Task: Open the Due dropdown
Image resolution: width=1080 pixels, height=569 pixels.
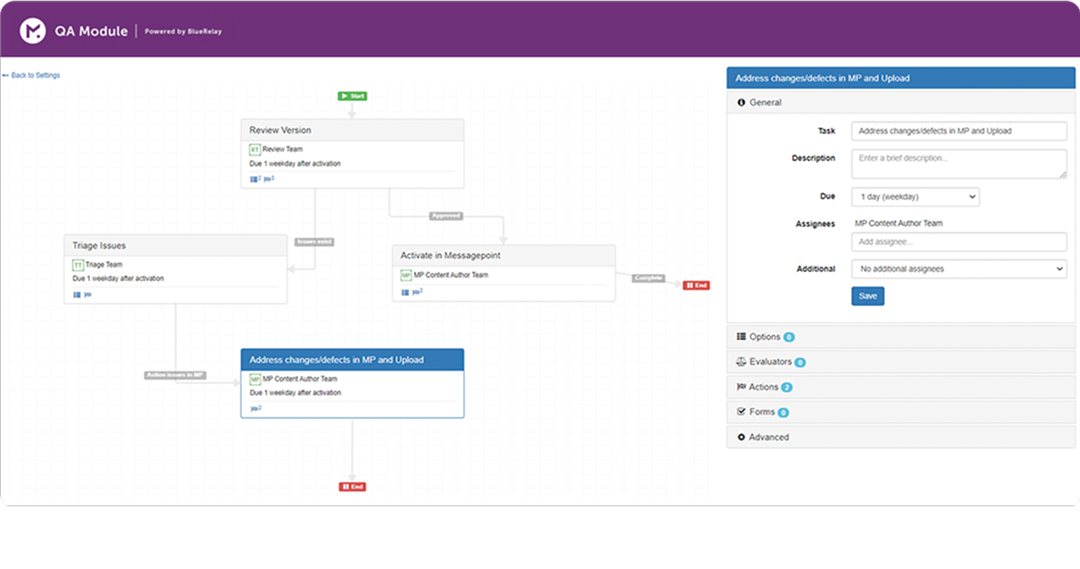Action: point(915,196)
